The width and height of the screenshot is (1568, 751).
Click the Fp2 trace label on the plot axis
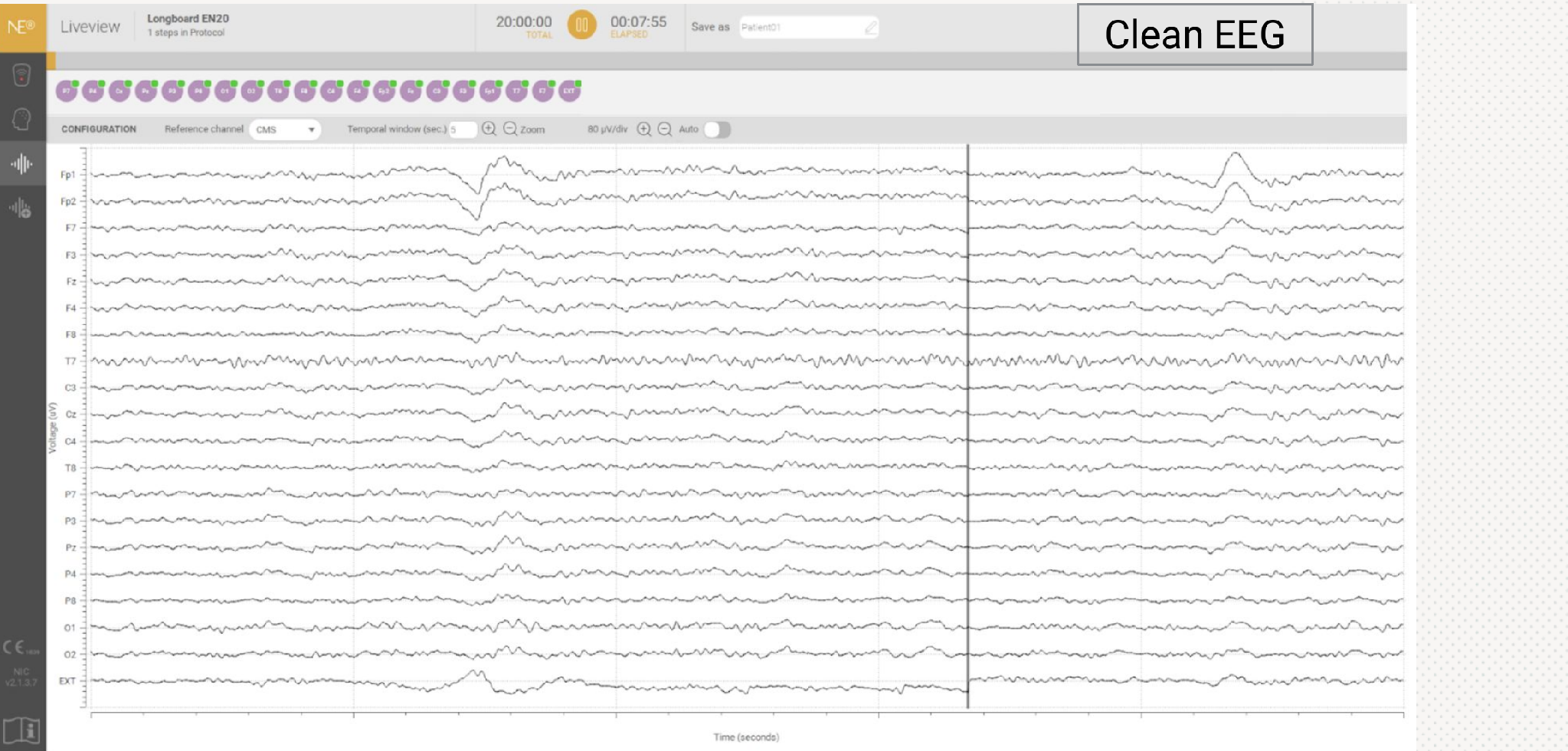(68, 202)
